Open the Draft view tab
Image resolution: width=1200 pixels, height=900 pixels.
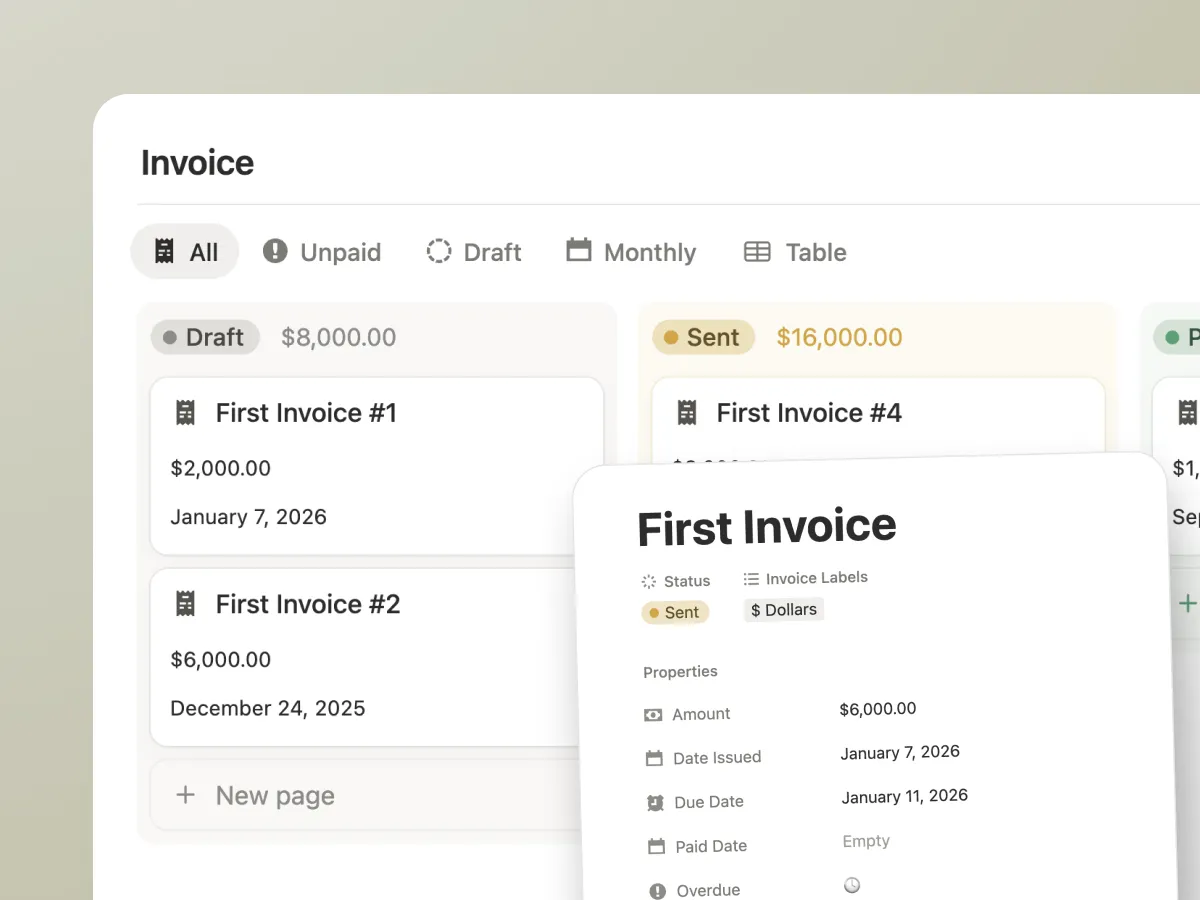coord(474,252)
